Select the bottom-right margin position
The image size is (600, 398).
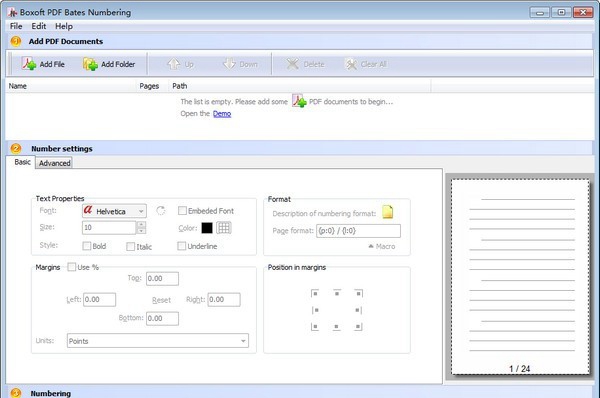coord(358,326)
